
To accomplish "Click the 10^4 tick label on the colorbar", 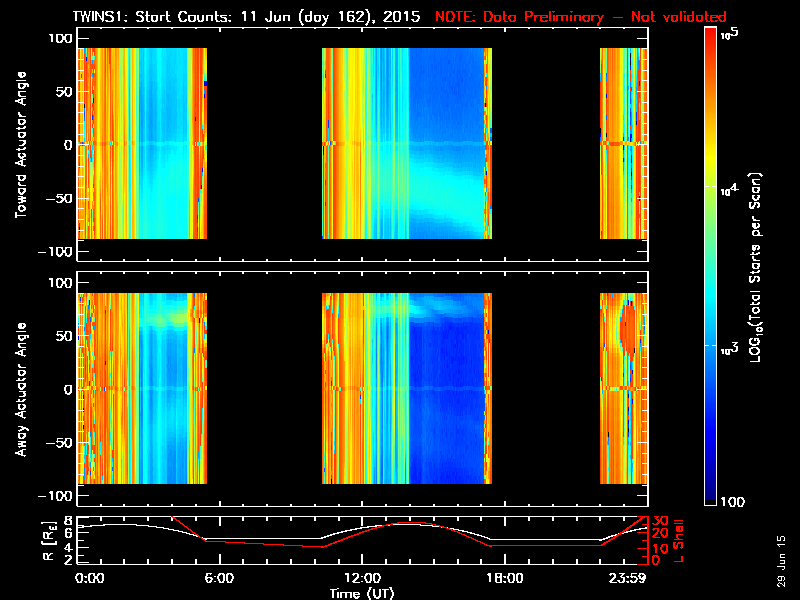I will point(730,190).
